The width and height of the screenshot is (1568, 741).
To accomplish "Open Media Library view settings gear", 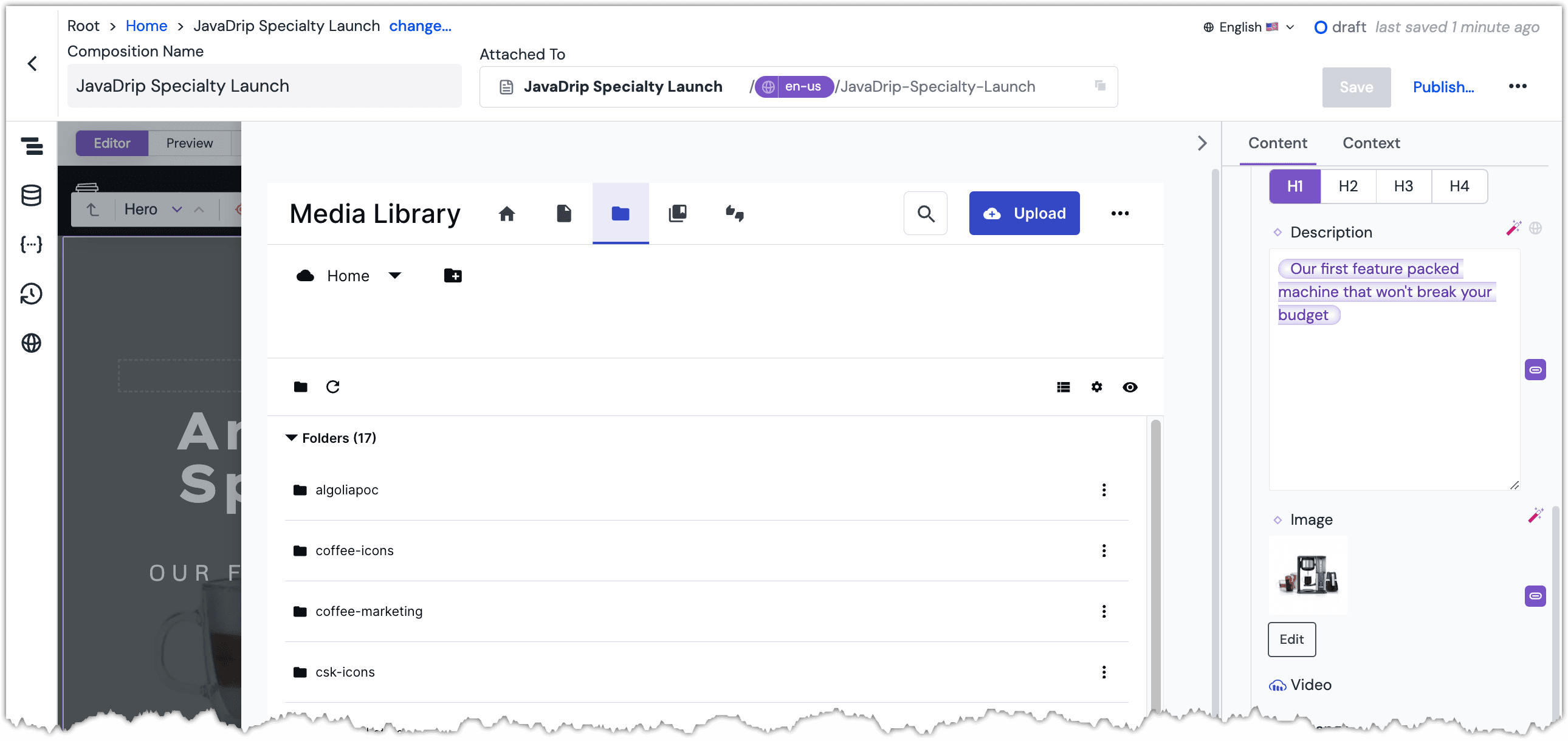I will 1096,387.
